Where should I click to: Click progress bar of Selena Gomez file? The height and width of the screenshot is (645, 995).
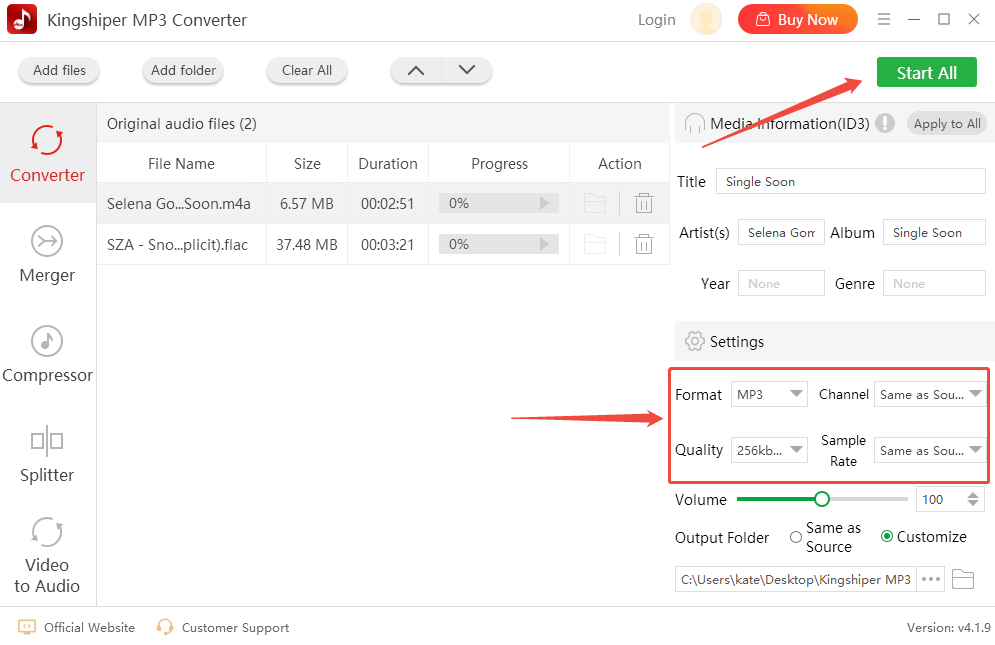click(x=499, y=203)
